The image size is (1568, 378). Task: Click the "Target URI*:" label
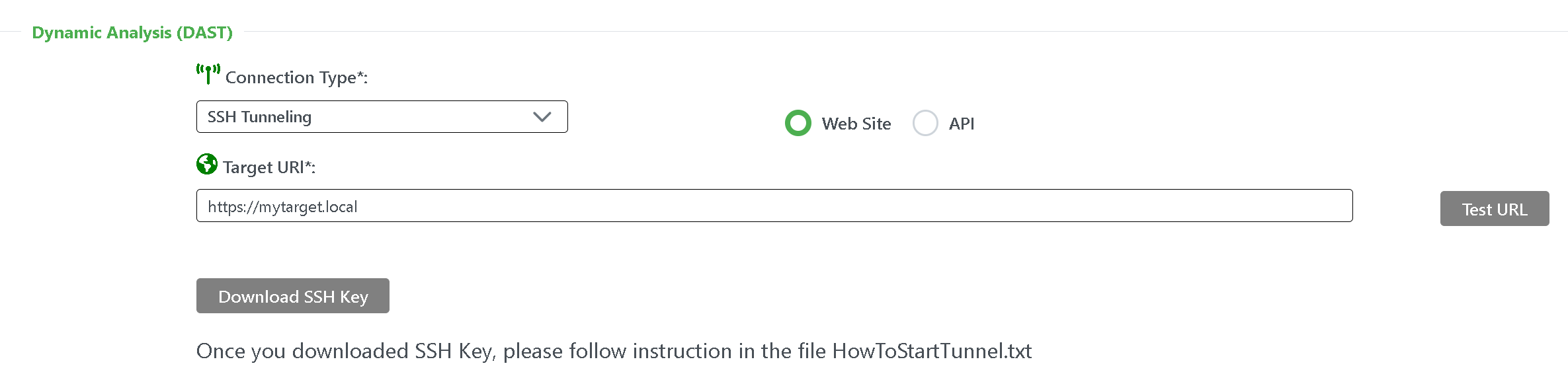coord(269,167)
